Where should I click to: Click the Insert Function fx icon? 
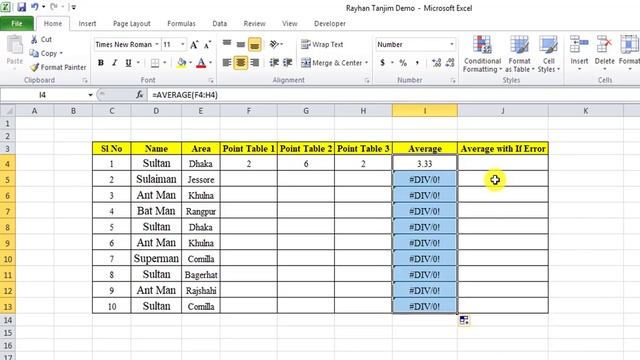(x=139, y=95)
